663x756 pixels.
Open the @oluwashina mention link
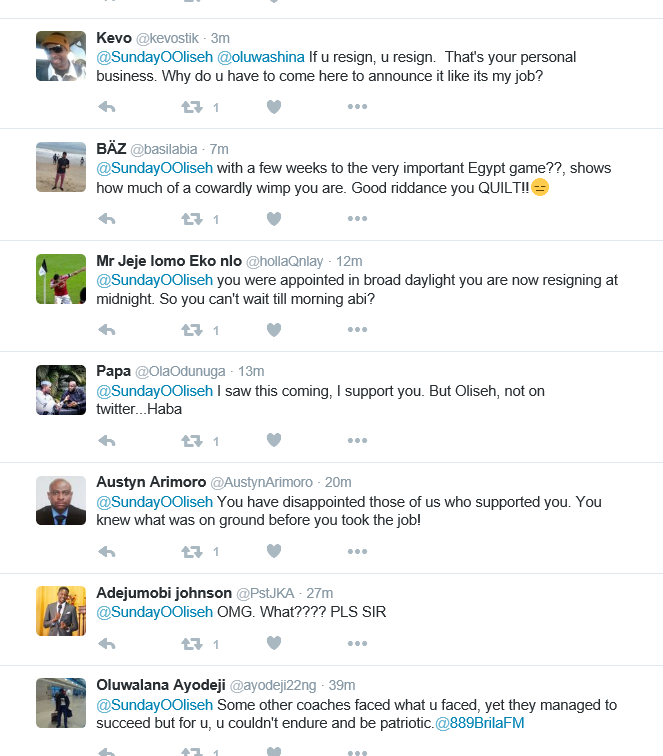pos(261,57)
